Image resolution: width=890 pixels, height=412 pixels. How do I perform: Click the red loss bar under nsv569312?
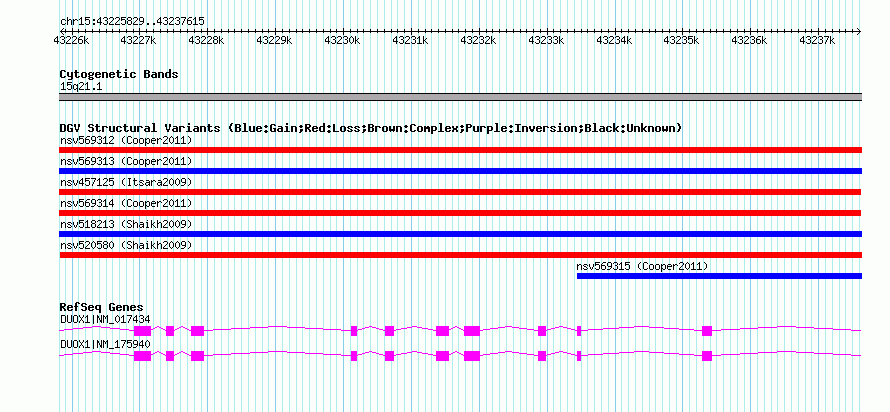coord(460,150)
